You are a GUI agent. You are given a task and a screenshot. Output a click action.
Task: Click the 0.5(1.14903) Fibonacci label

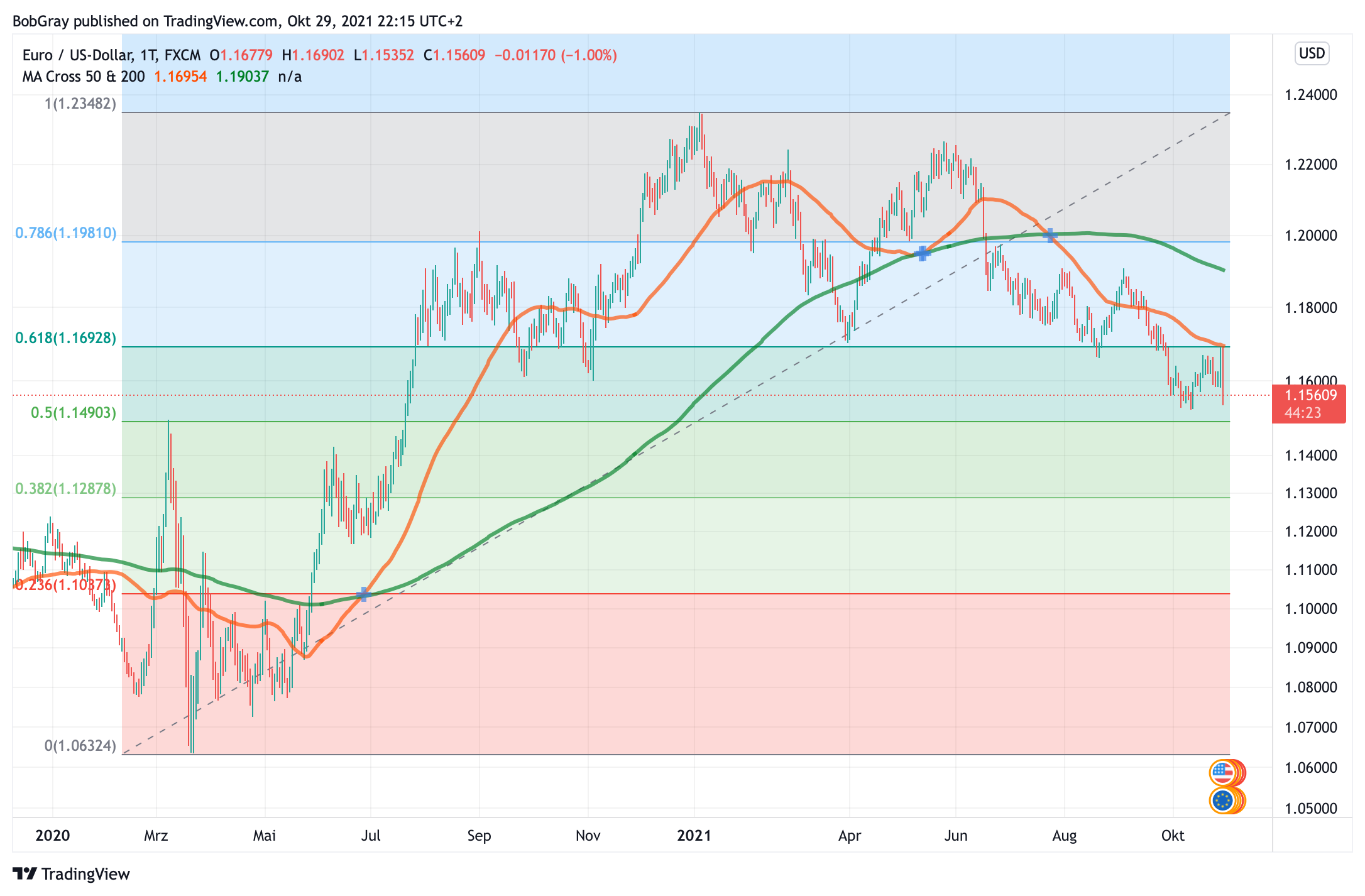tap(74, 413)
